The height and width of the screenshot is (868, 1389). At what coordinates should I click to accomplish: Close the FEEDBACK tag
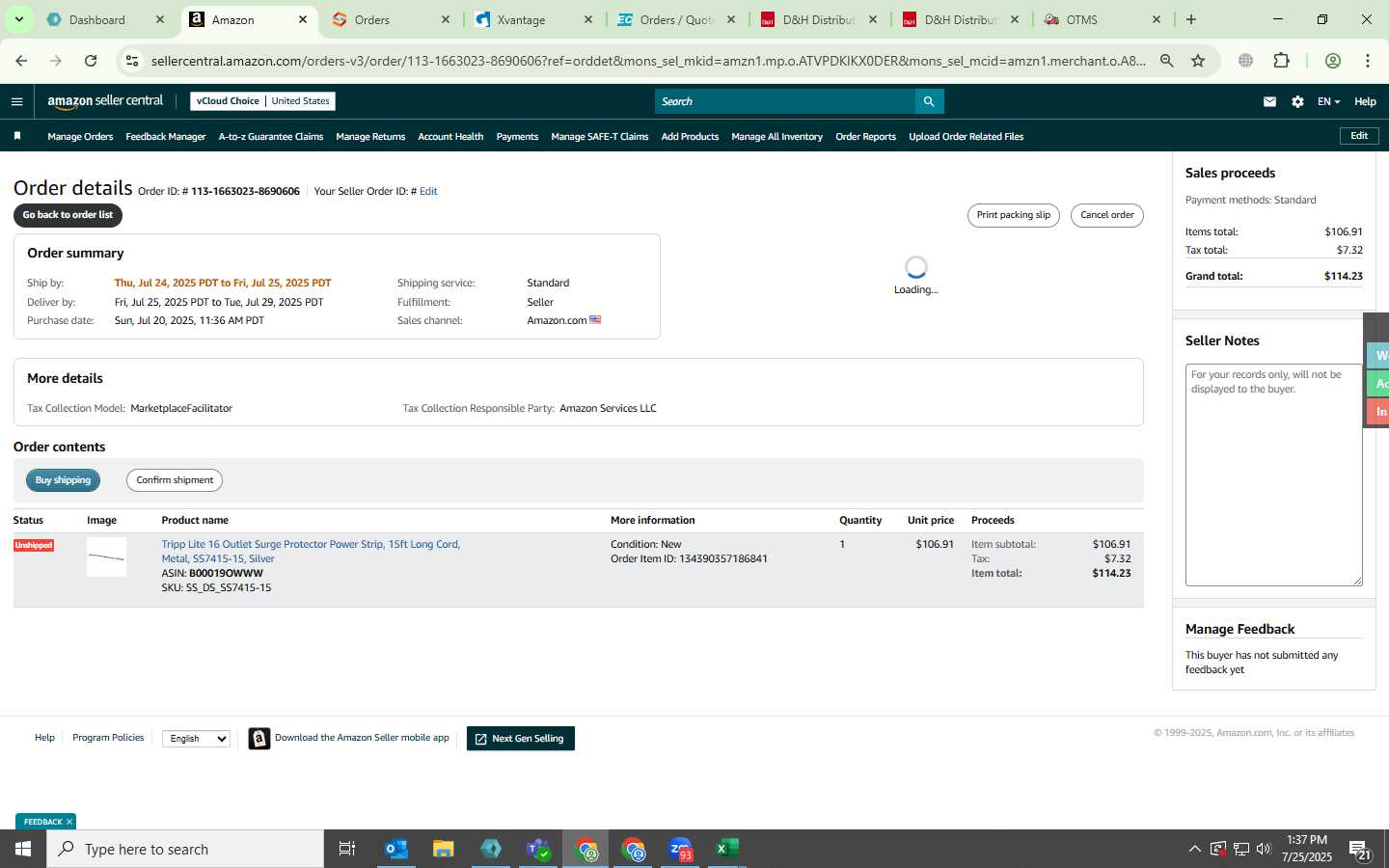69,822
